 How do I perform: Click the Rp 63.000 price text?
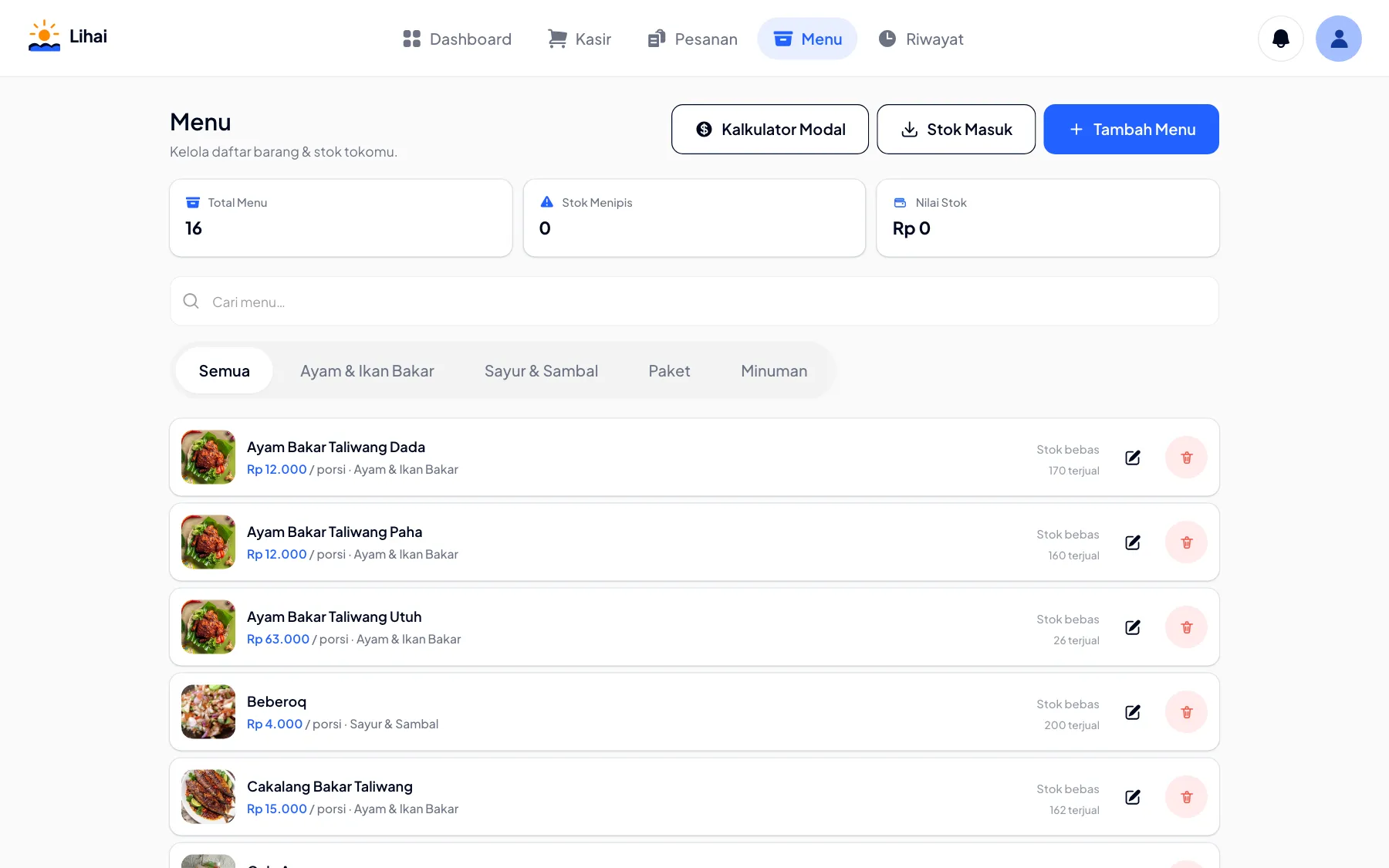pyautogui.click(x=278, y=639)
